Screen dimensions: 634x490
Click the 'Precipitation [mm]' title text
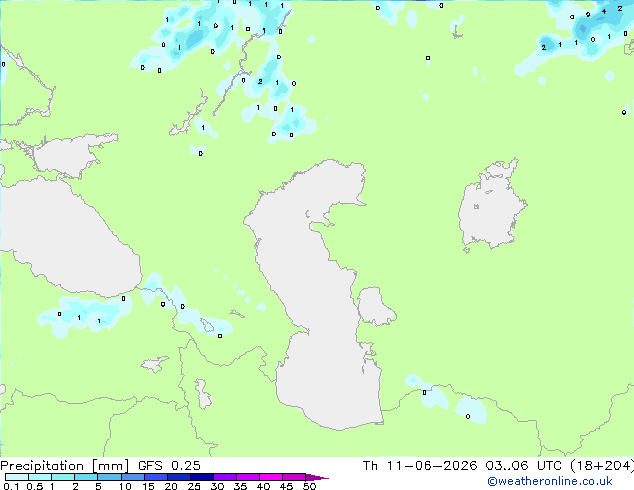pyautogui.click(x=64, y=466)
